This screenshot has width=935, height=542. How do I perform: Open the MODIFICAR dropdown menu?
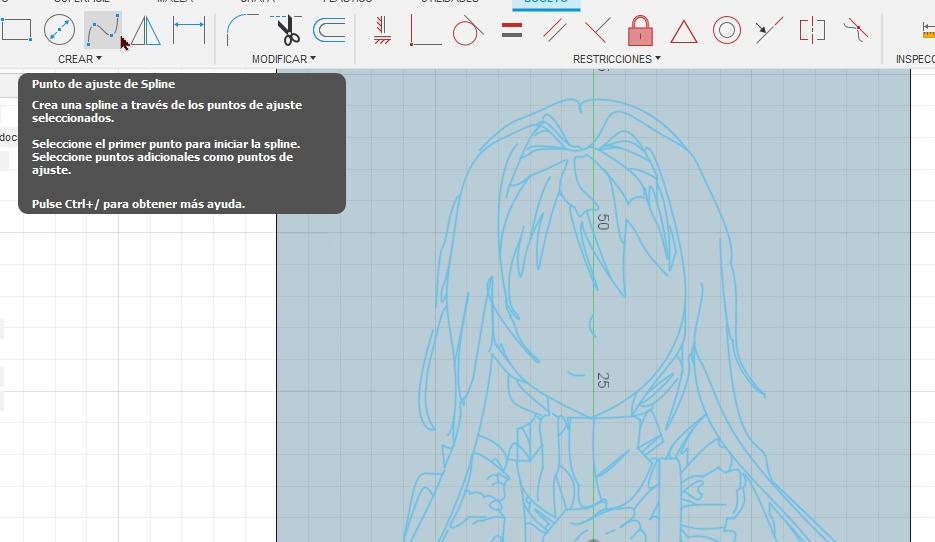284,59
